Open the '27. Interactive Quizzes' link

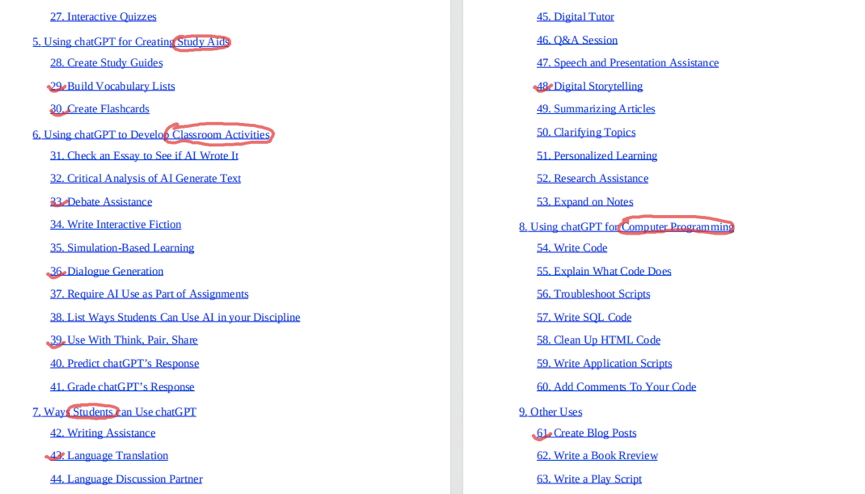(x=103, y=17)
